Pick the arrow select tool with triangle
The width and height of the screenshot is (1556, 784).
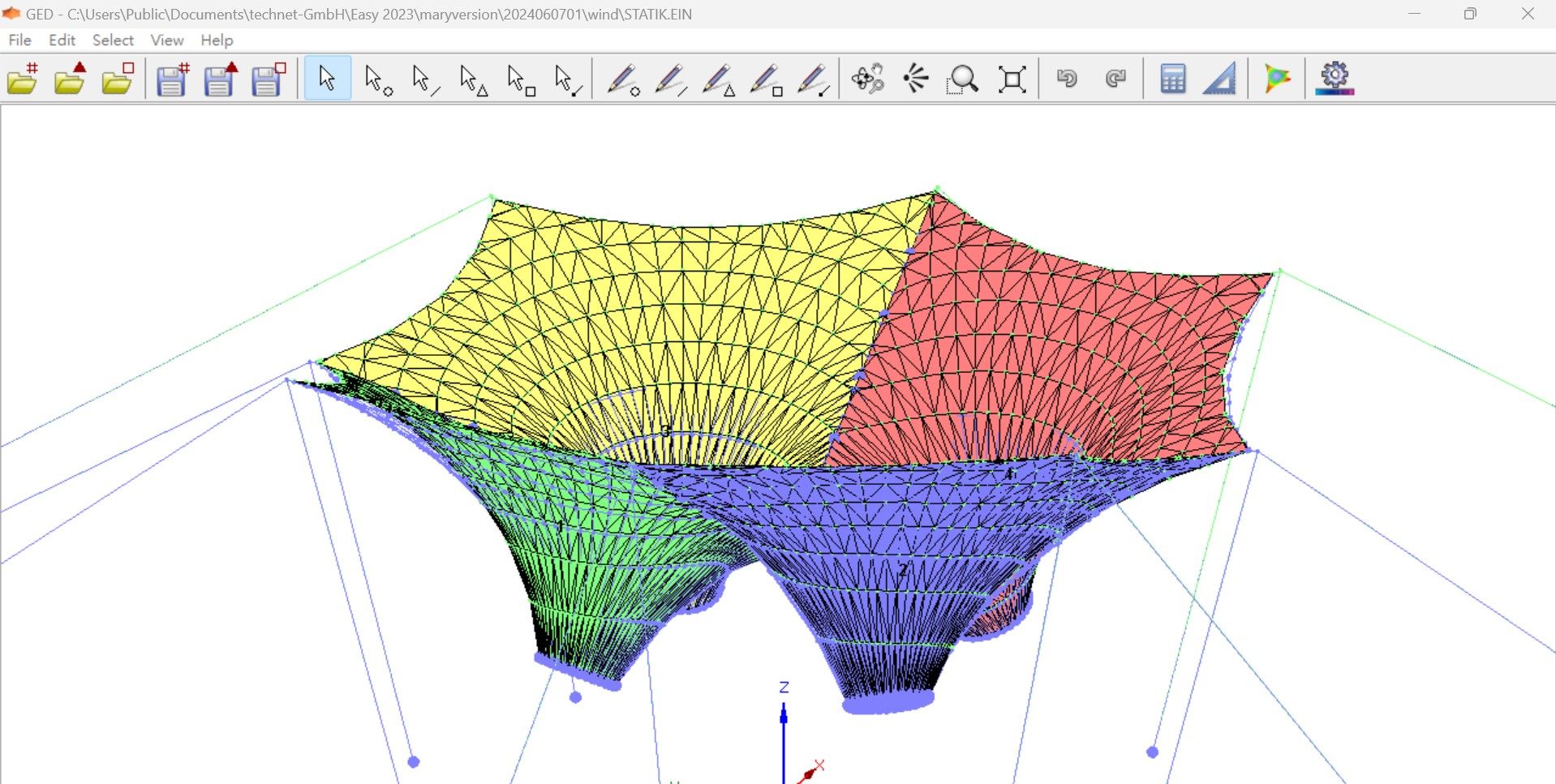point(473,79)
